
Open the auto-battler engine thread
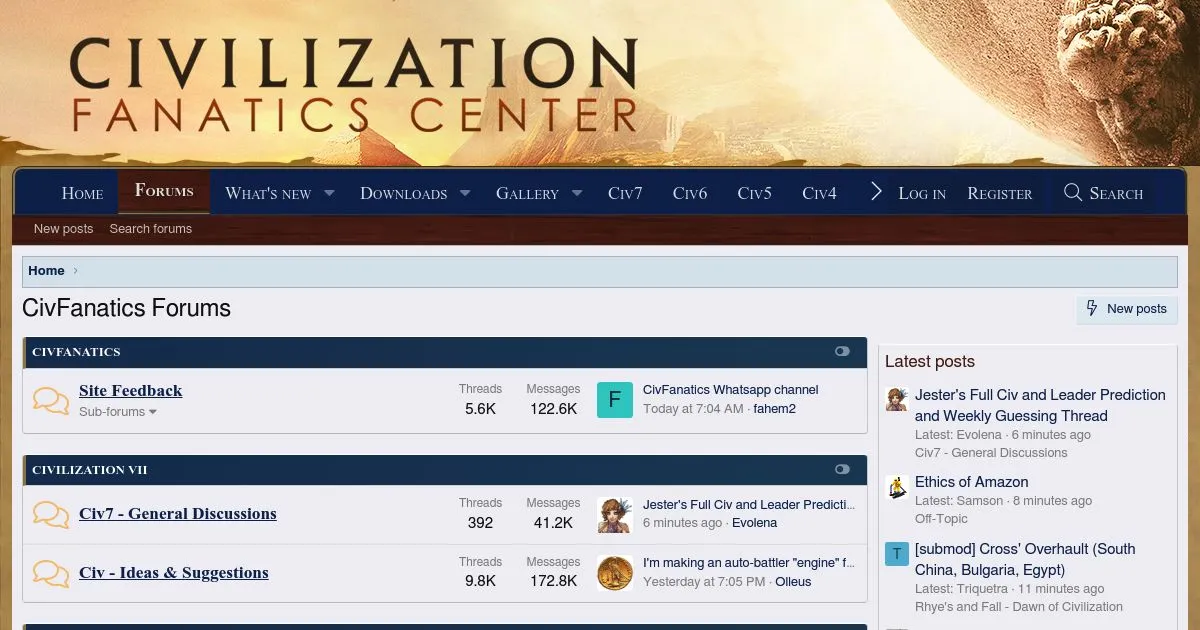click(749, 563)
